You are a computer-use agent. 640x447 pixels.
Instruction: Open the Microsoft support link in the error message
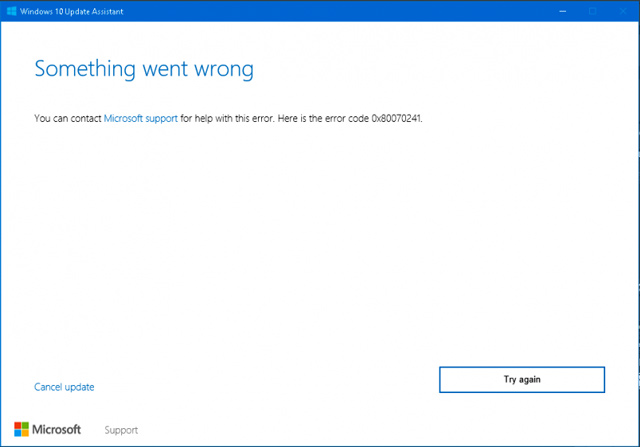click(141, 118)
